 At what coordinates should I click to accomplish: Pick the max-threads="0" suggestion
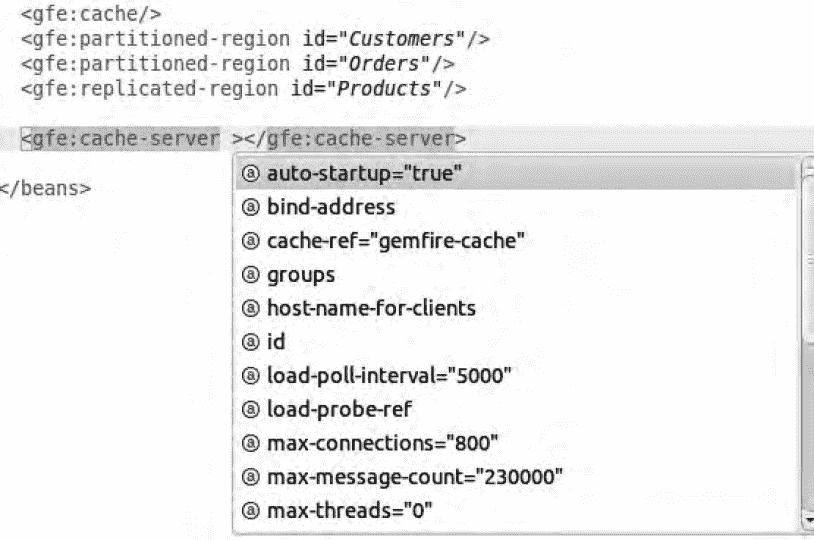coord(350,511)
